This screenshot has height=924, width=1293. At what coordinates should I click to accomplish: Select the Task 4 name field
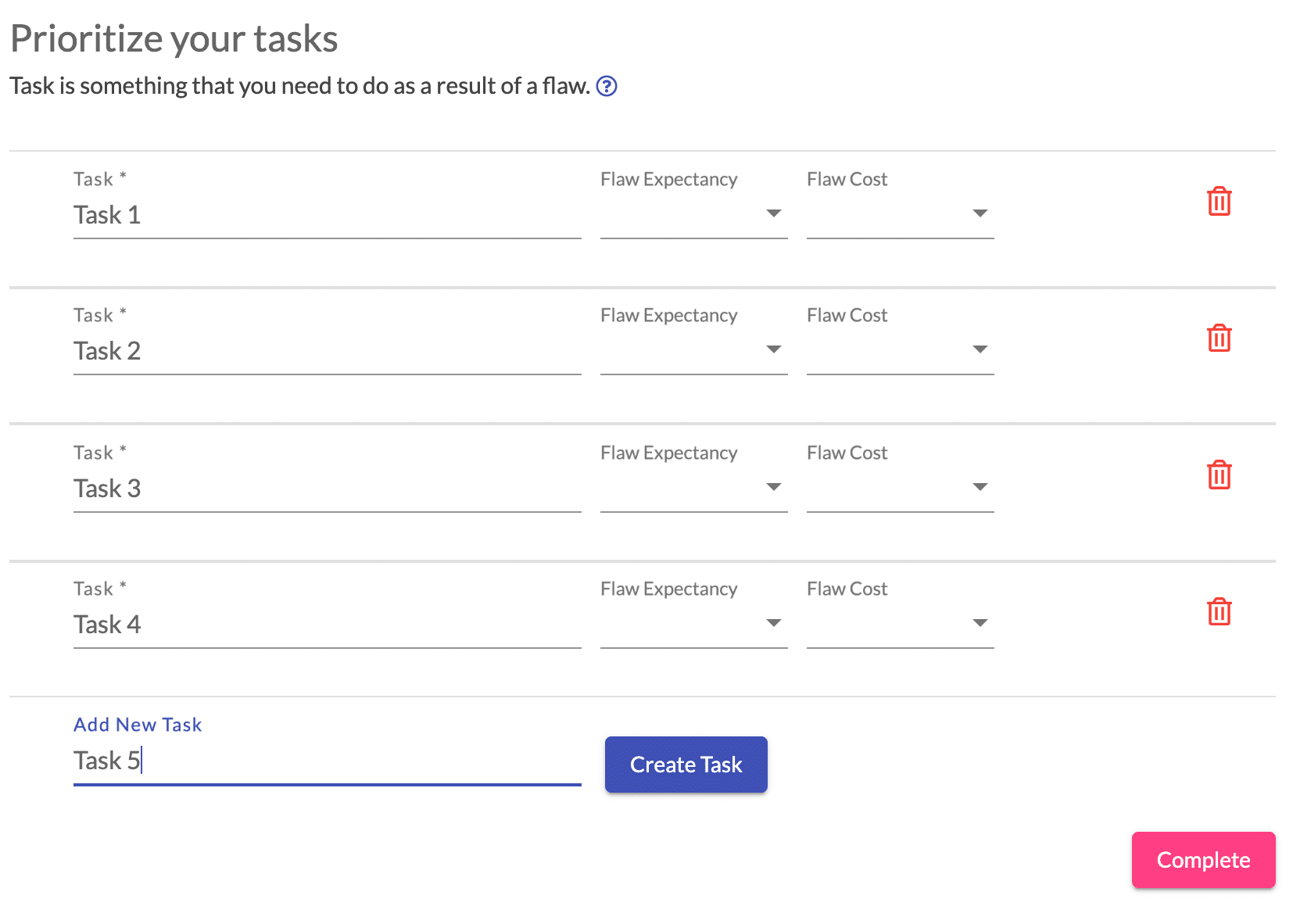pos(327,625)
